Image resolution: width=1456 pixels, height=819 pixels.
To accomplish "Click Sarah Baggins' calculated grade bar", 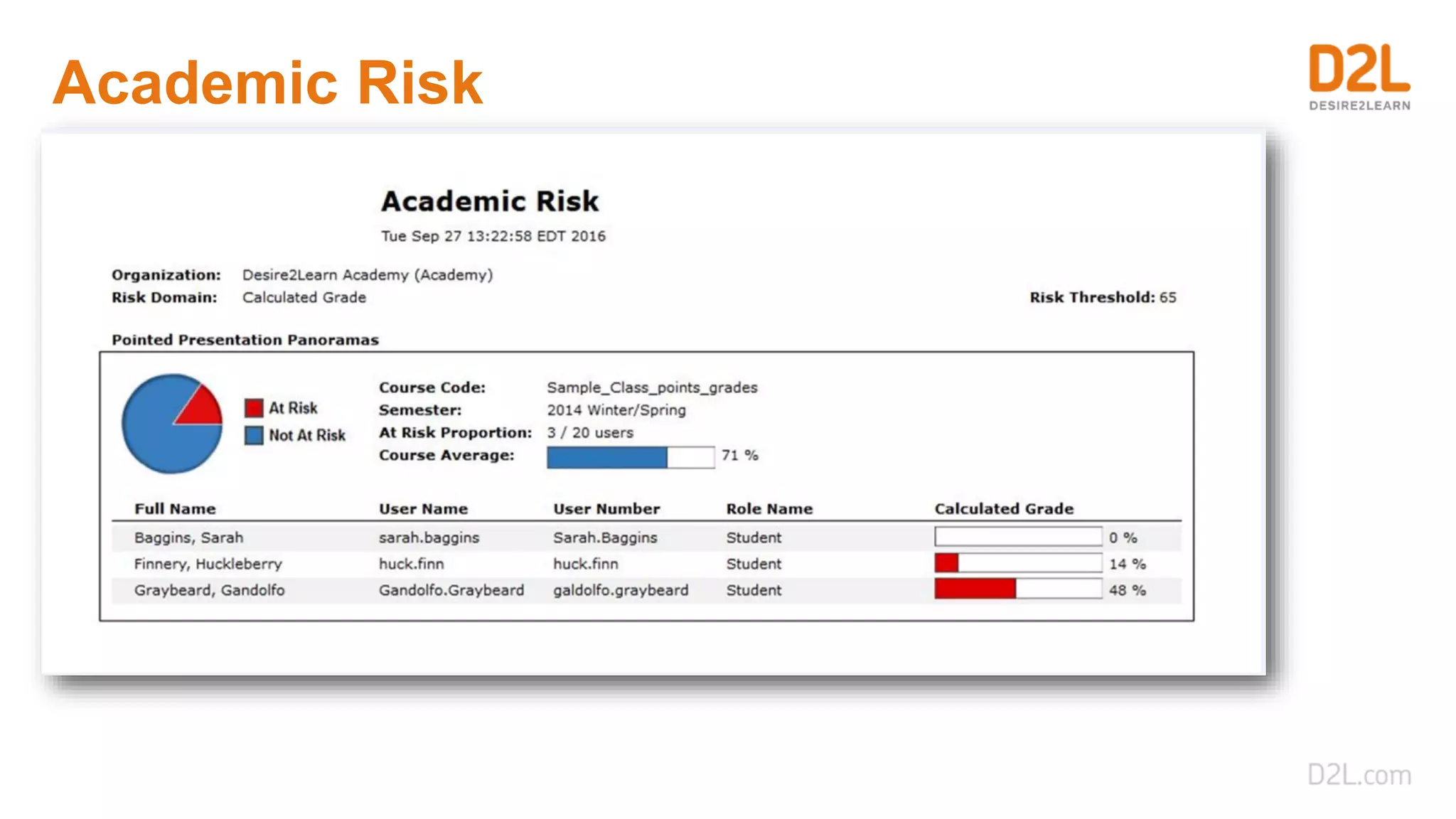I will click(1018, 537).
